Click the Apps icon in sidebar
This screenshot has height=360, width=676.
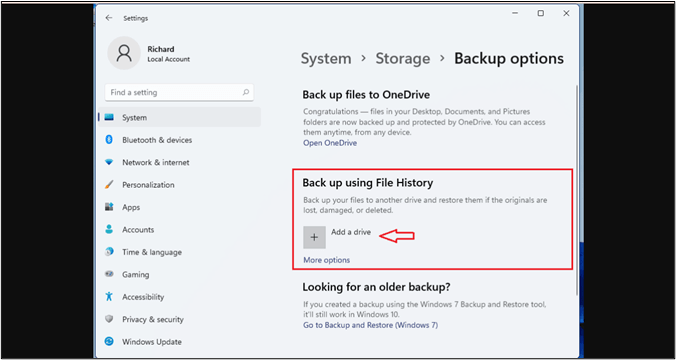(x=109, y=207)
